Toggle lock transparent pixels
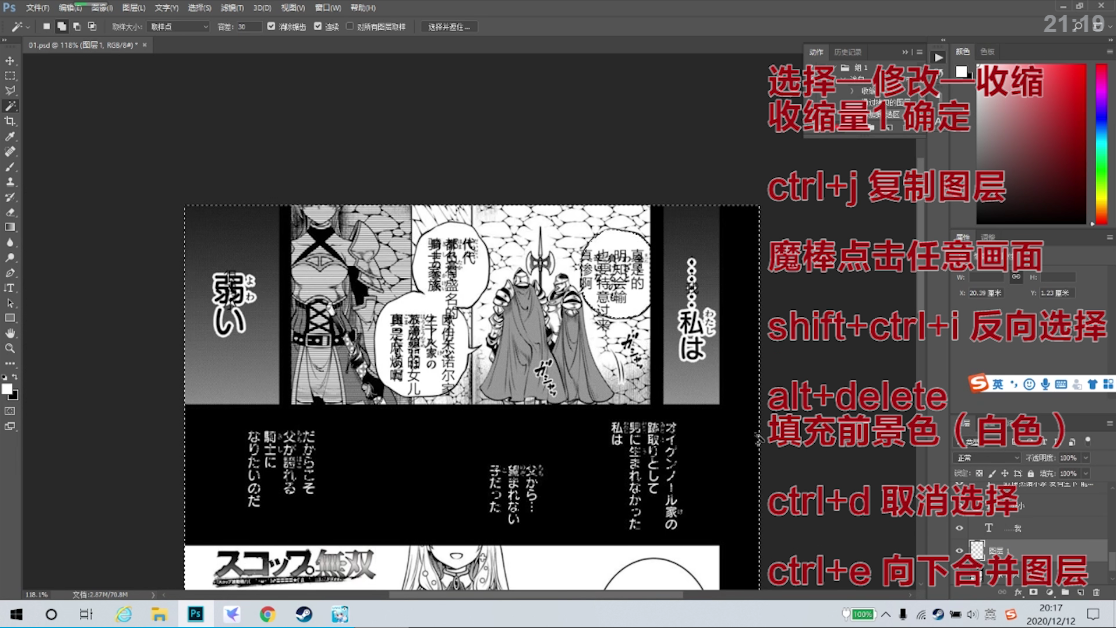The width and height of the screenshot is (1116, 628). 979,473
